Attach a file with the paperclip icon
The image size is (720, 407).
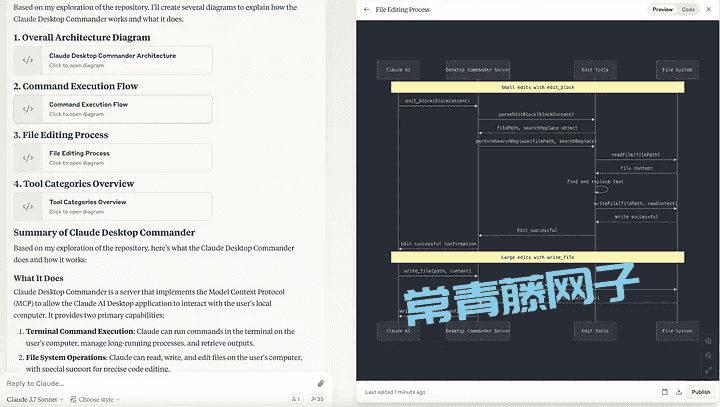[321, 383]
